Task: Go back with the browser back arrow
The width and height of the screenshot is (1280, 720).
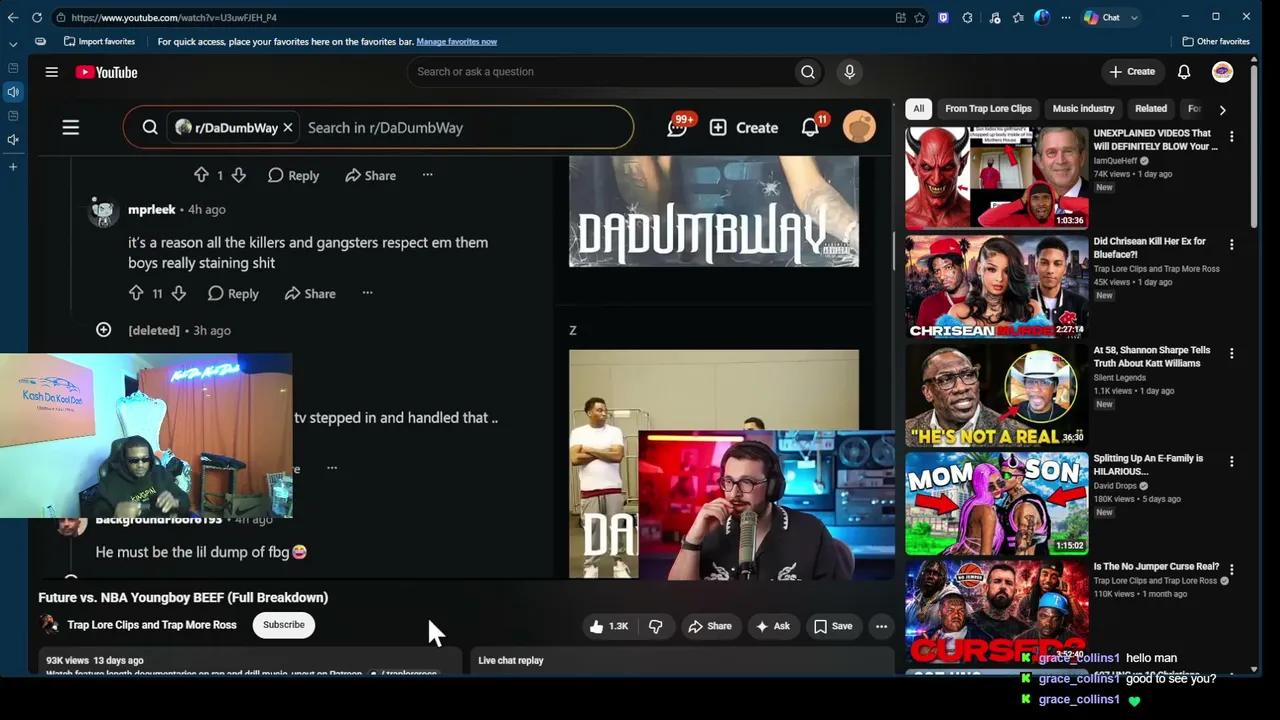Action: coord(13,17)
